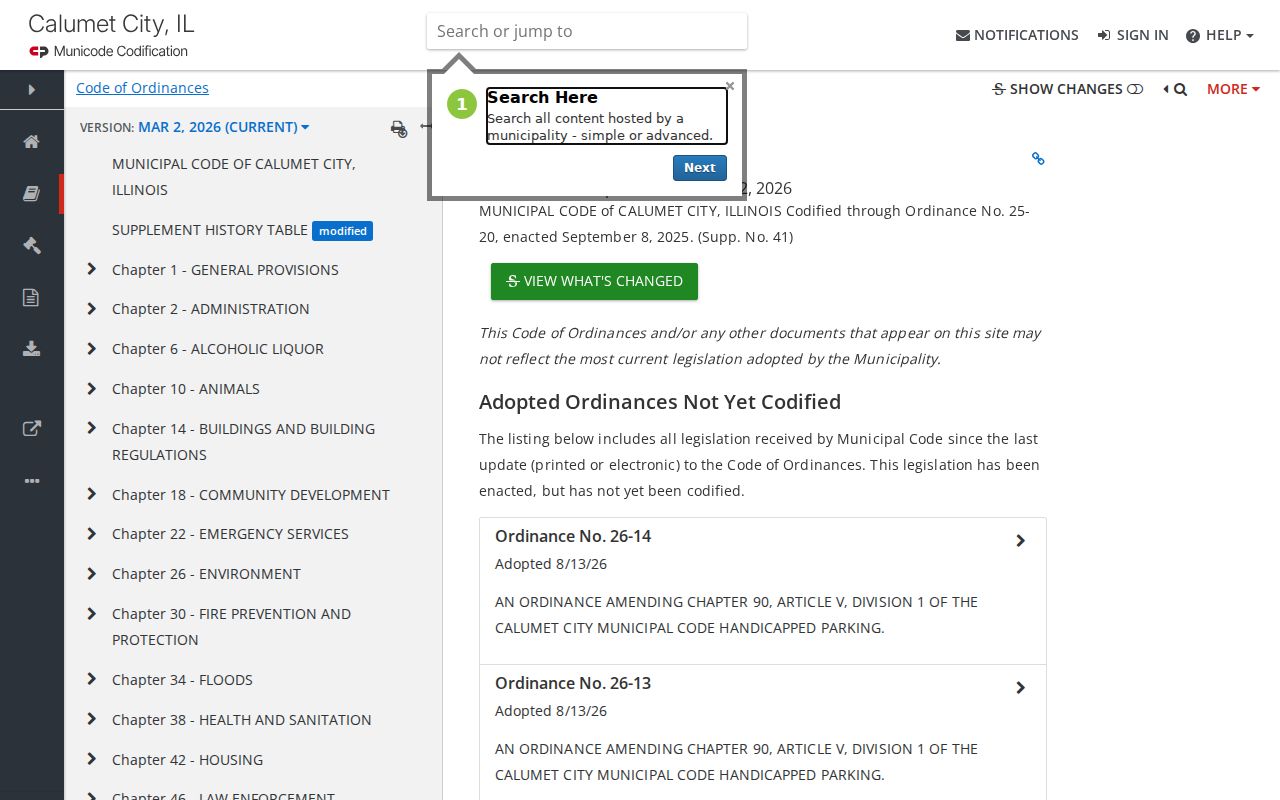Expand the left sidebar arrow
This screenshot has width=1280, height=800.
pos(31,89)
